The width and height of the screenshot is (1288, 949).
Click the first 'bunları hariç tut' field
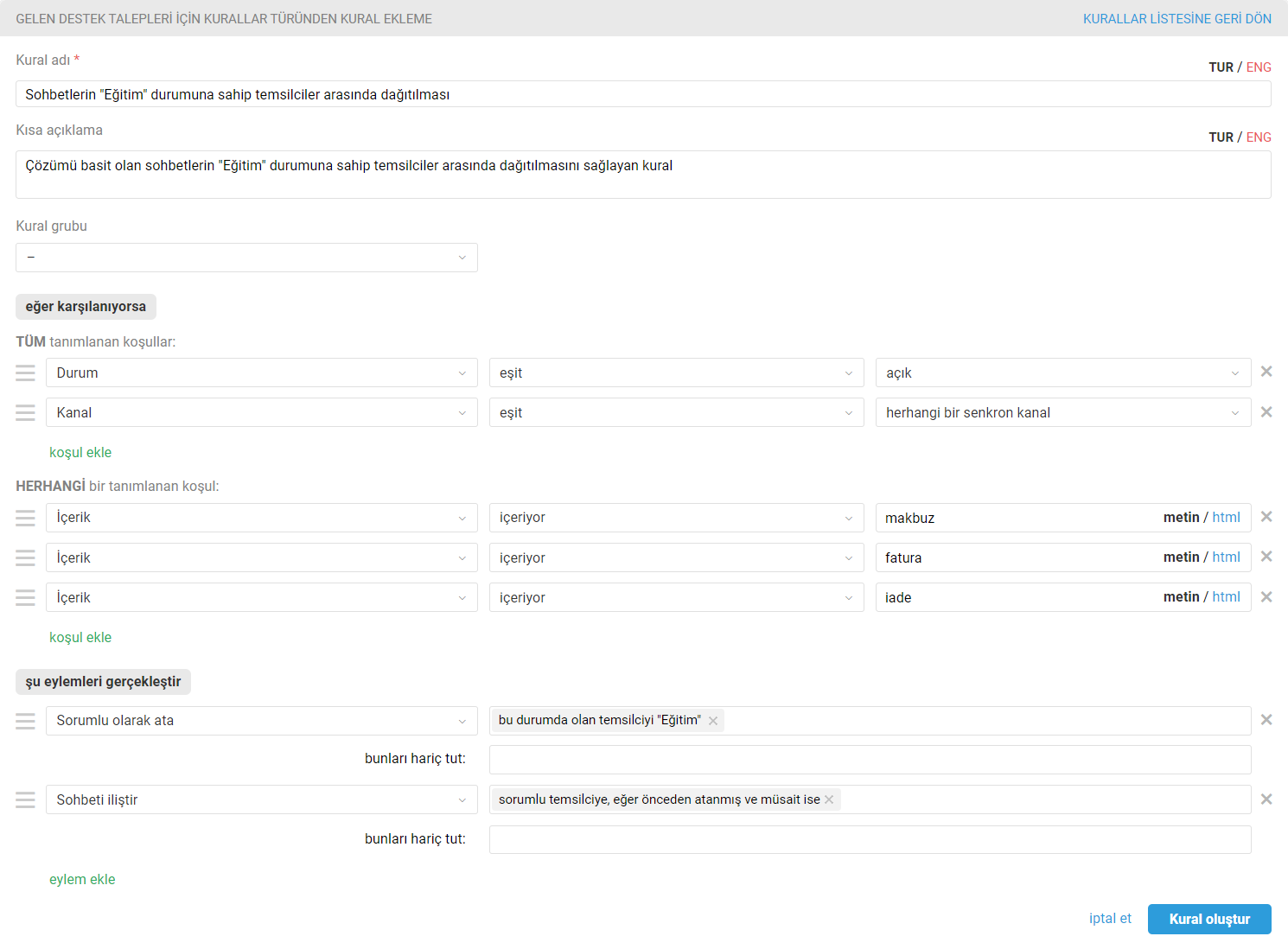(x=870, y=760)
